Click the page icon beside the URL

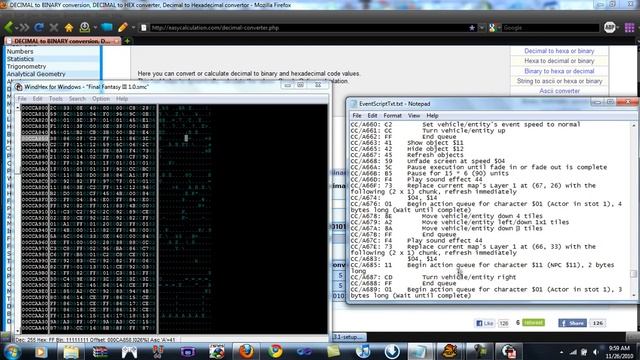(144, 28)
